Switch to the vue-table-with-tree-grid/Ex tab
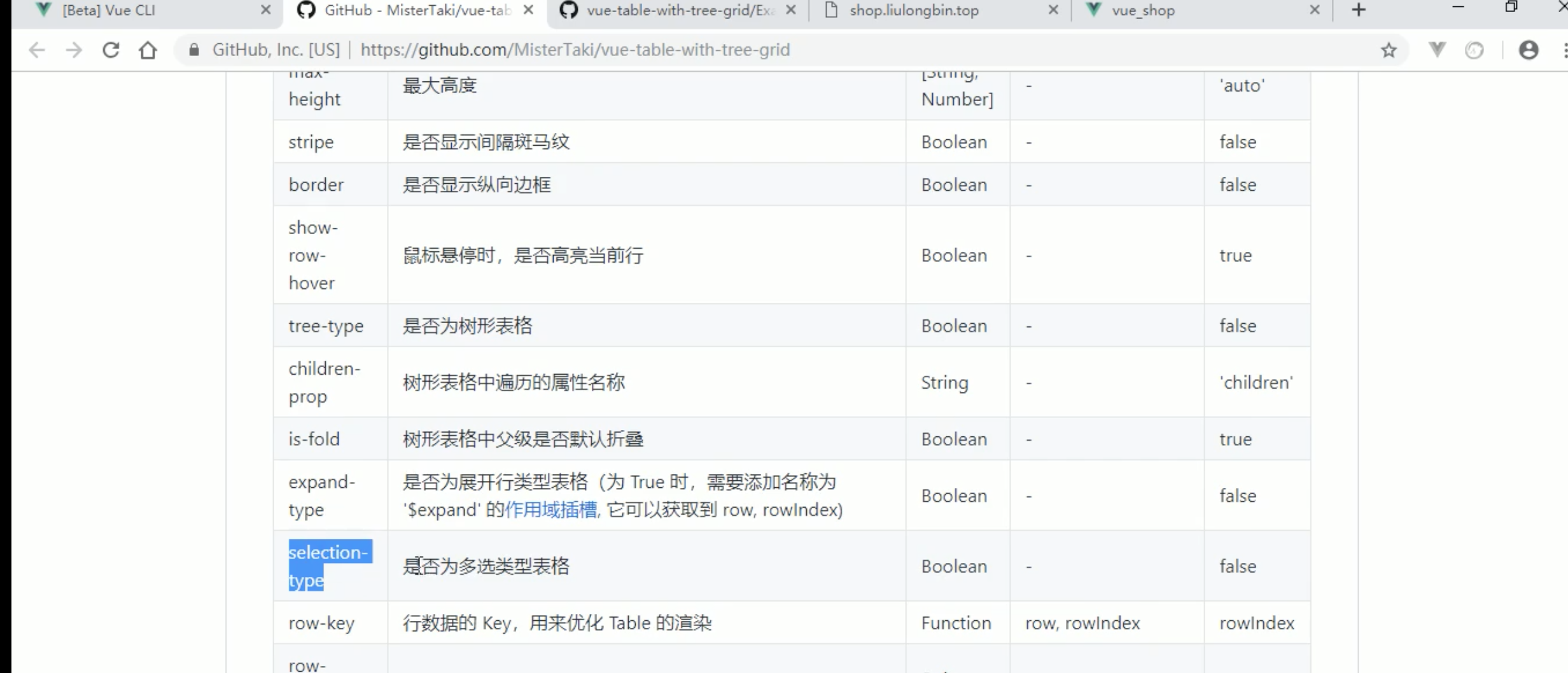Viewport: 1568px width, 673px height. tap(678, 11)
